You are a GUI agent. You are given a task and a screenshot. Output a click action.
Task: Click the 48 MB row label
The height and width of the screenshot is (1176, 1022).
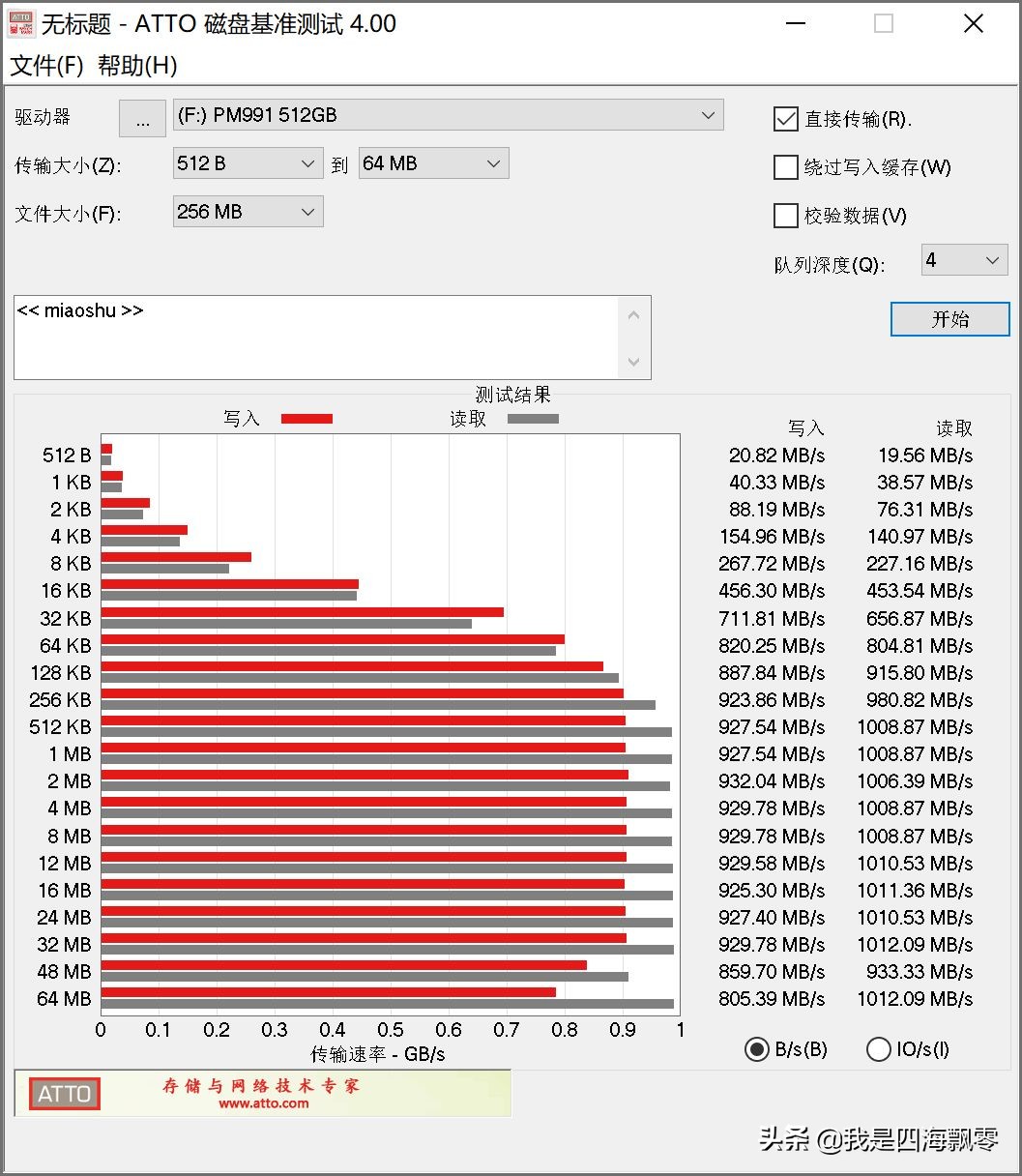[x=64, y=972]
